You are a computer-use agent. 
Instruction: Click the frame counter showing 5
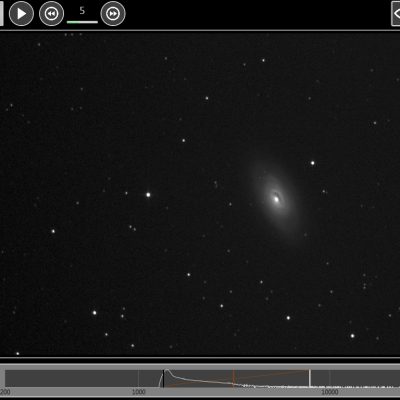point(82,11)
